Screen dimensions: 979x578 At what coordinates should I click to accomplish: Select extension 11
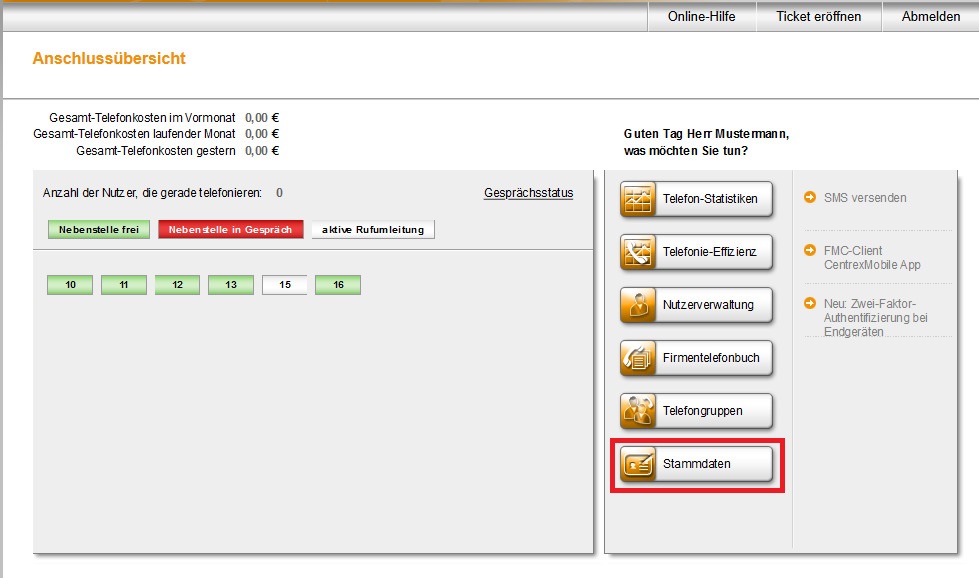click(x=124, y=285)
